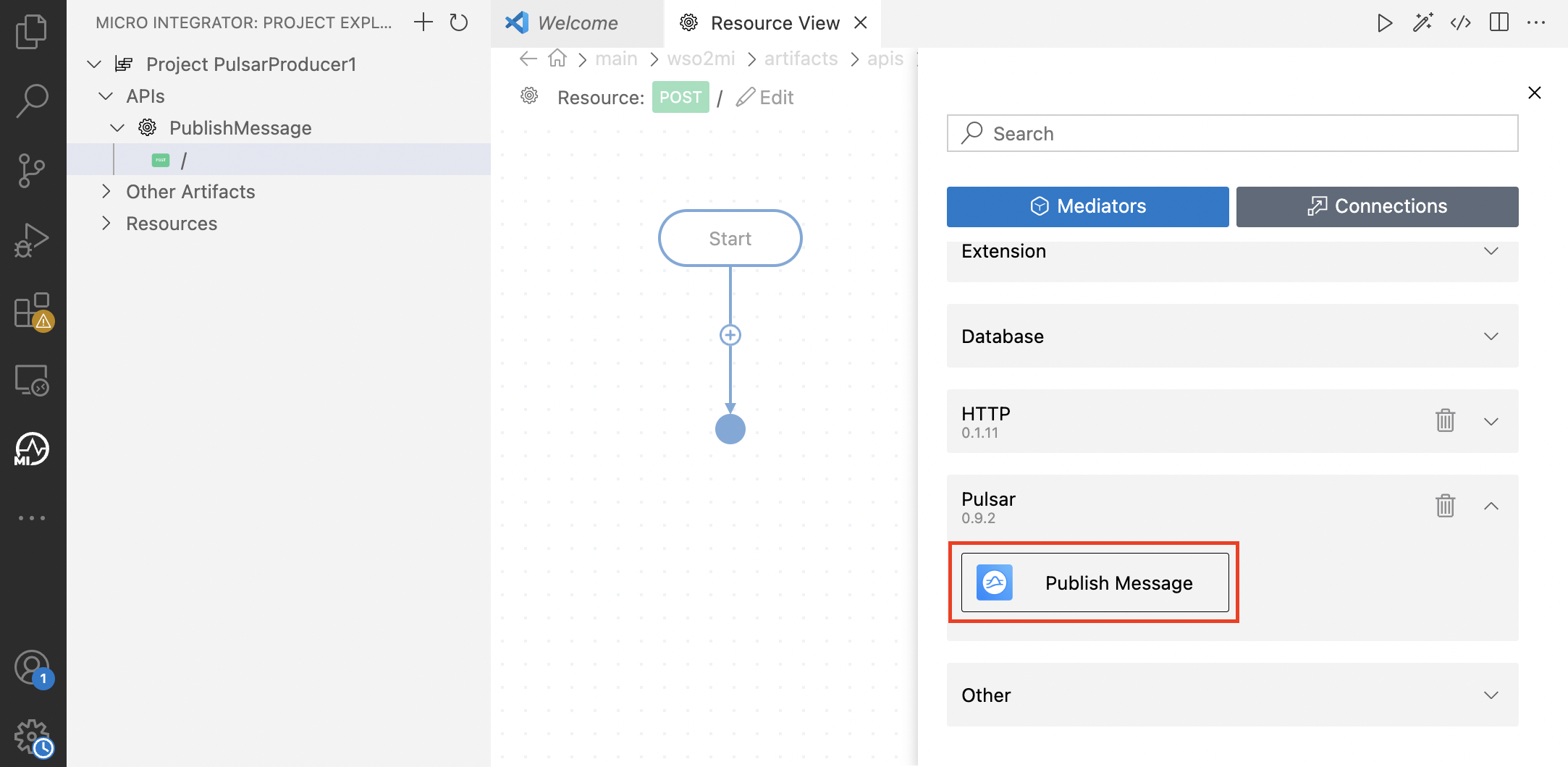Focus the mediator Search field
Image resolution: width=1568 pixels, height=767 pixels.
pyautogui.click(x=1232, y=133)
